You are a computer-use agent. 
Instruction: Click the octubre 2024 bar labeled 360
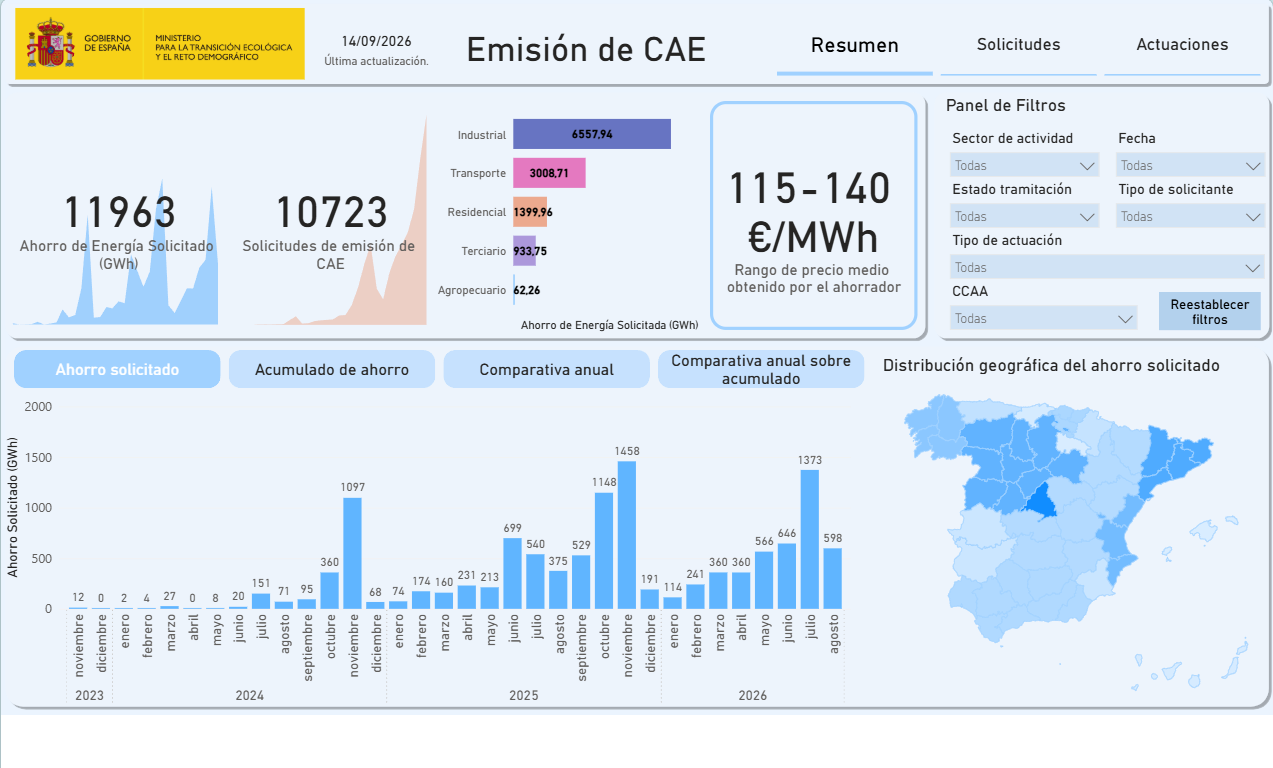329,591
